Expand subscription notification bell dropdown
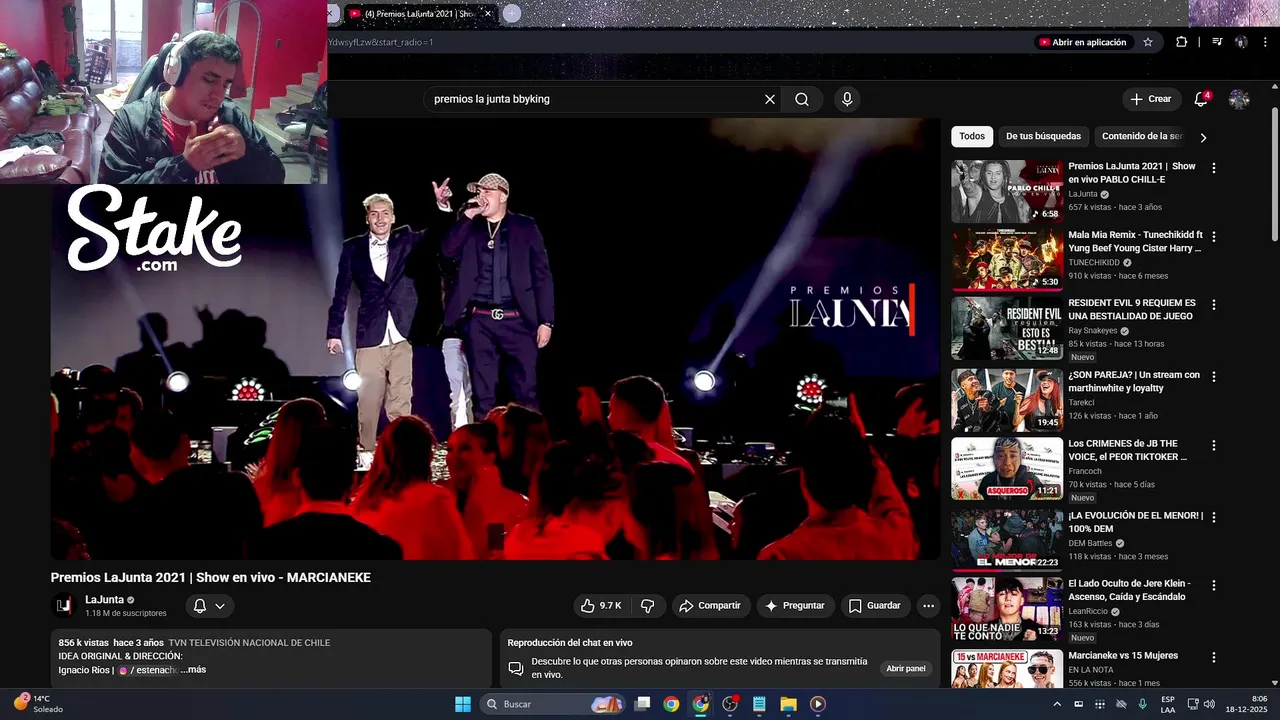 coord(209,606)
